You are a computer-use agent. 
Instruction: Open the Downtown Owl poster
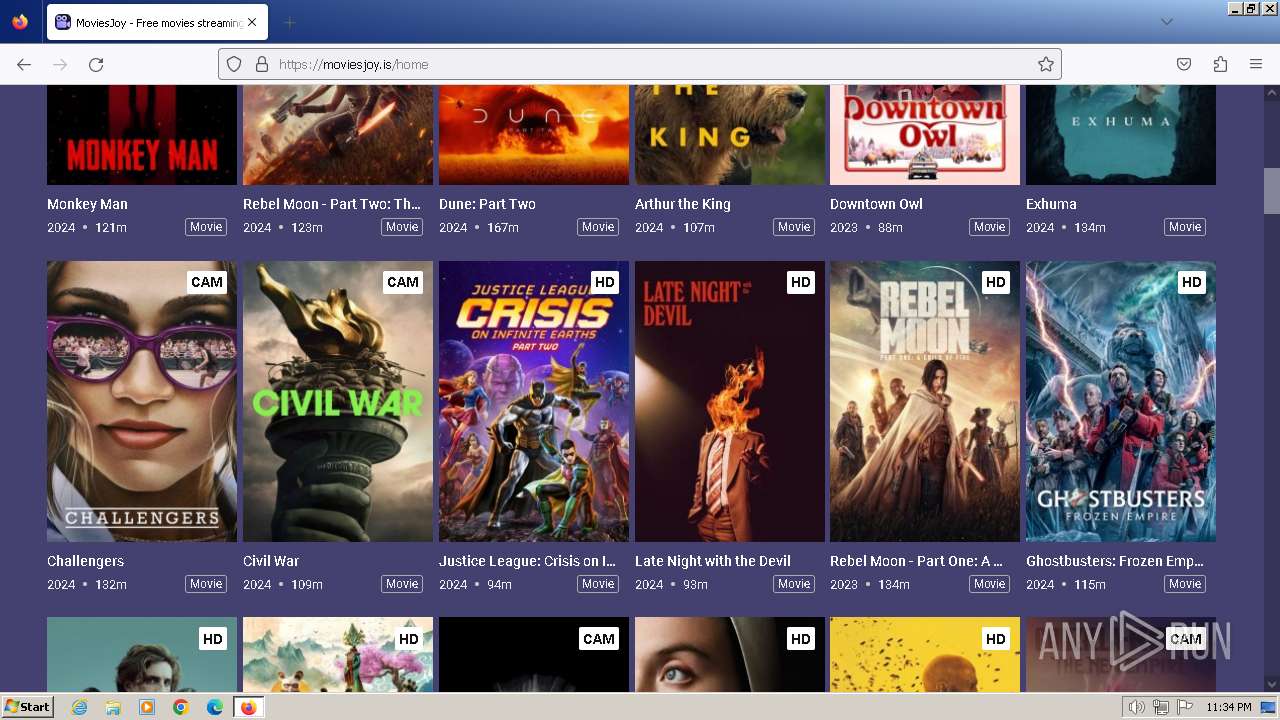(925, 135)
